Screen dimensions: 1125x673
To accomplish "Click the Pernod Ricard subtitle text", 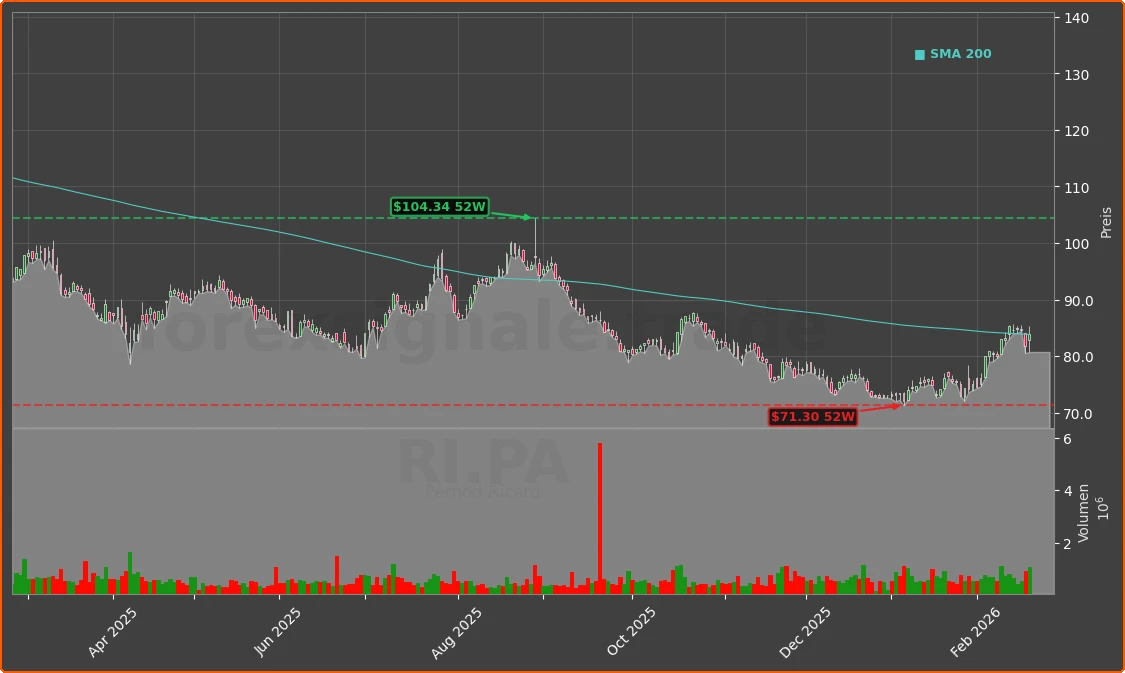I will pos(484,491).
